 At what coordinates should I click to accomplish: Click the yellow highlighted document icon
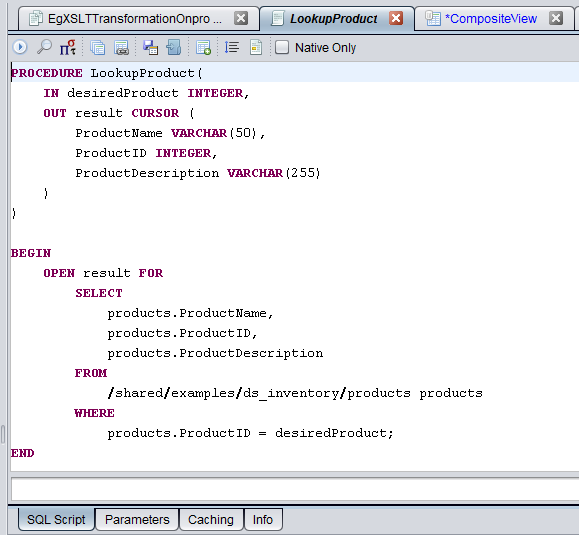pyautogui.click(x=256, y=48)
